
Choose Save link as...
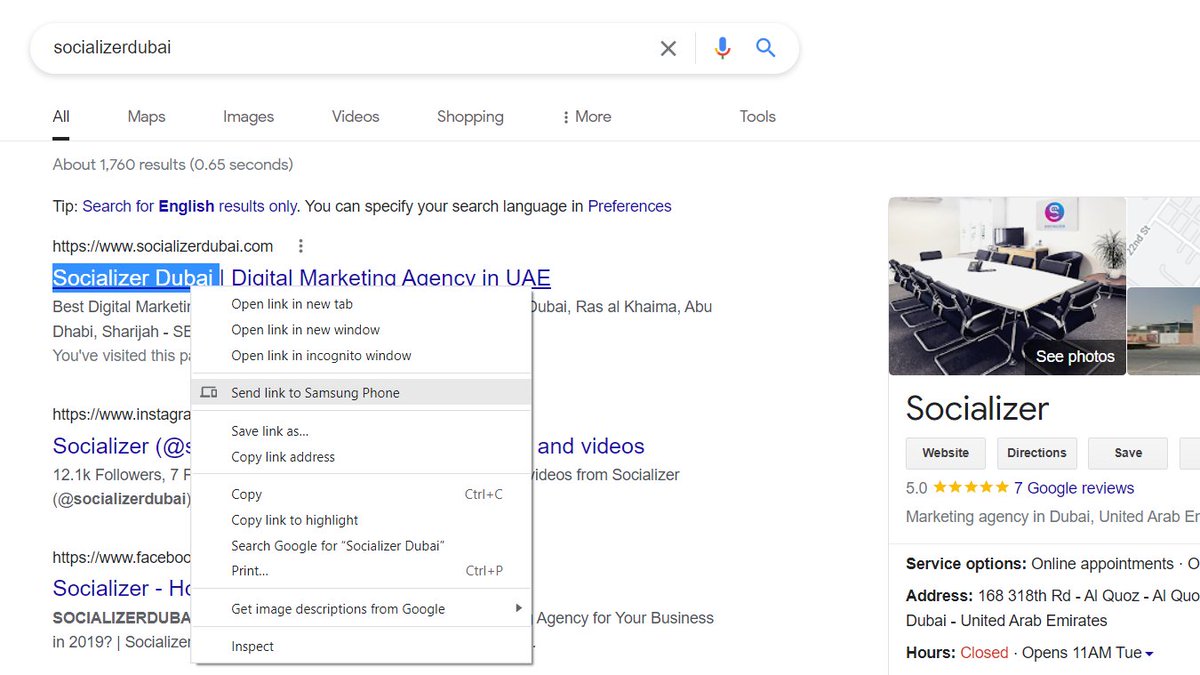coord(361,431)
